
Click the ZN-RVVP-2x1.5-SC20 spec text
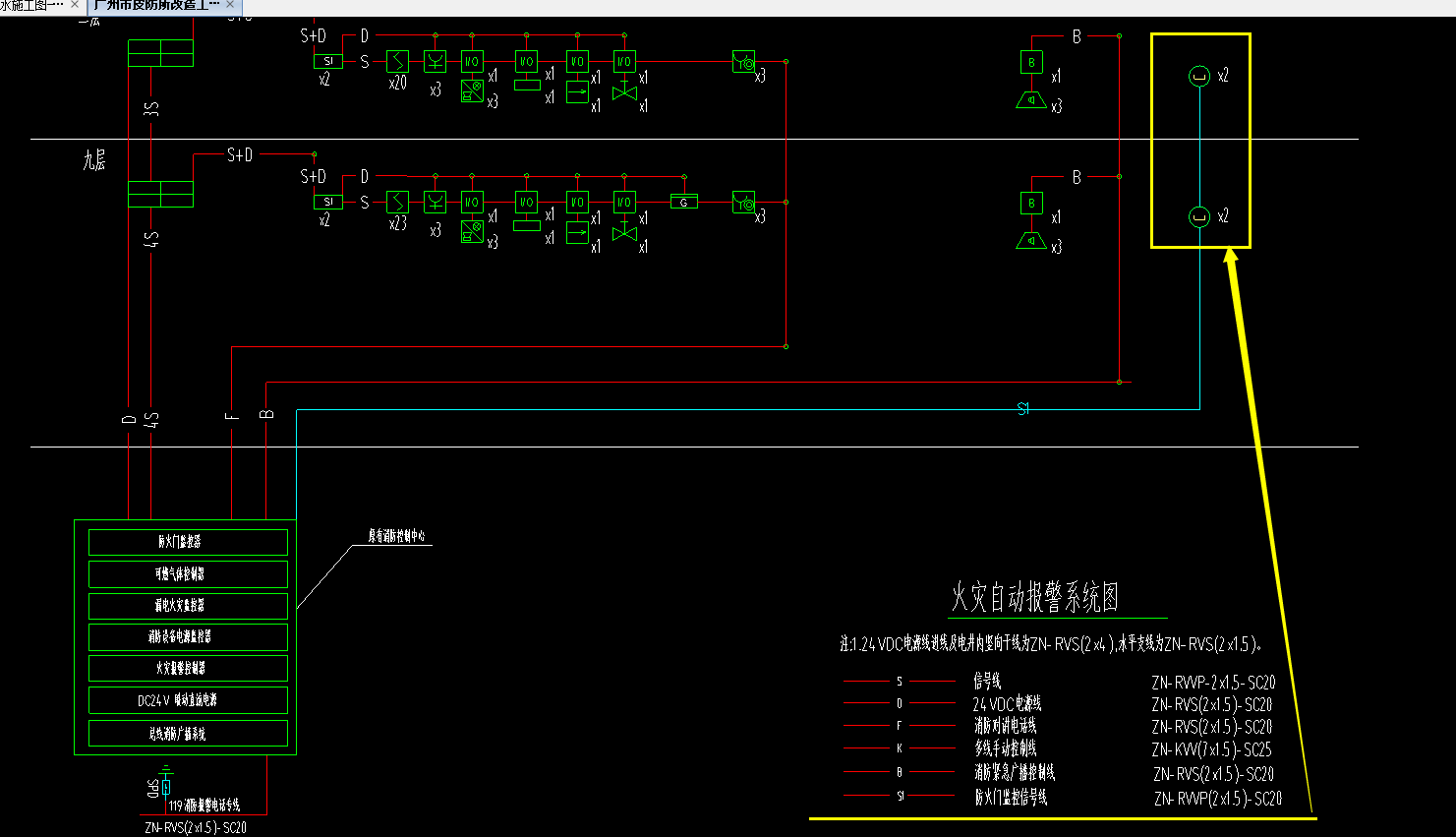pyautogui.click(x=1213, y=682)
